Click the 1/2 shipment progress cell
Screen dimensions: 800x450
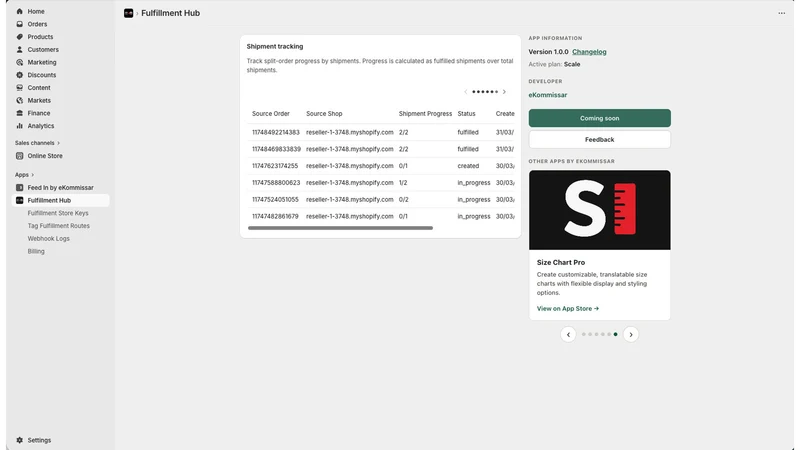point(403,183)
